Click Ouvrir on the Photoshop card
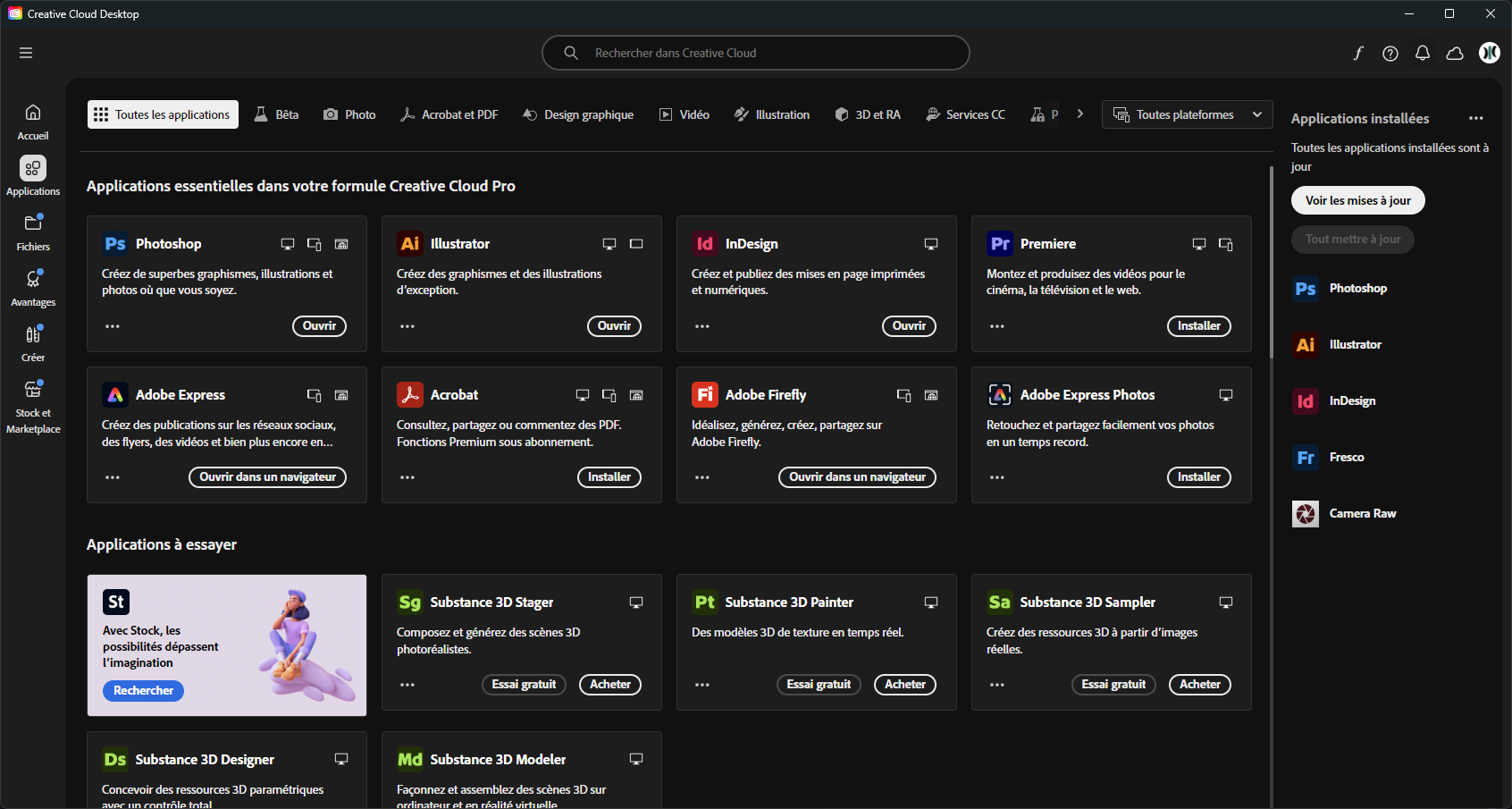Screen dimensions: 1512x809 click(x=319, y=326)
